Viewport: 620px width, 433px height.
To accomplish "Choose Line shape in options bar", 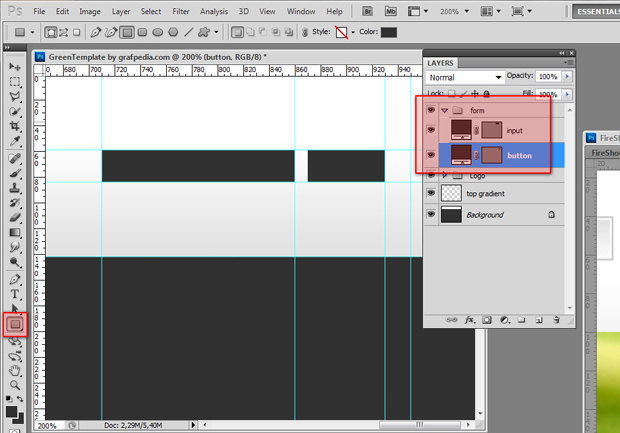I will point(189,32).
